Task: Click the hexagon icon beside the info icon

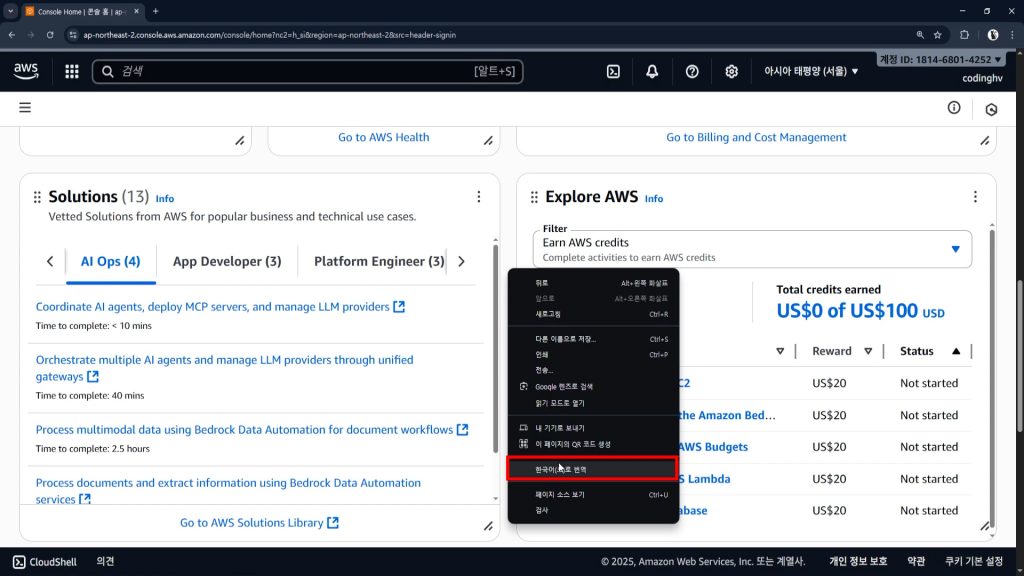Action: point(991,109)
